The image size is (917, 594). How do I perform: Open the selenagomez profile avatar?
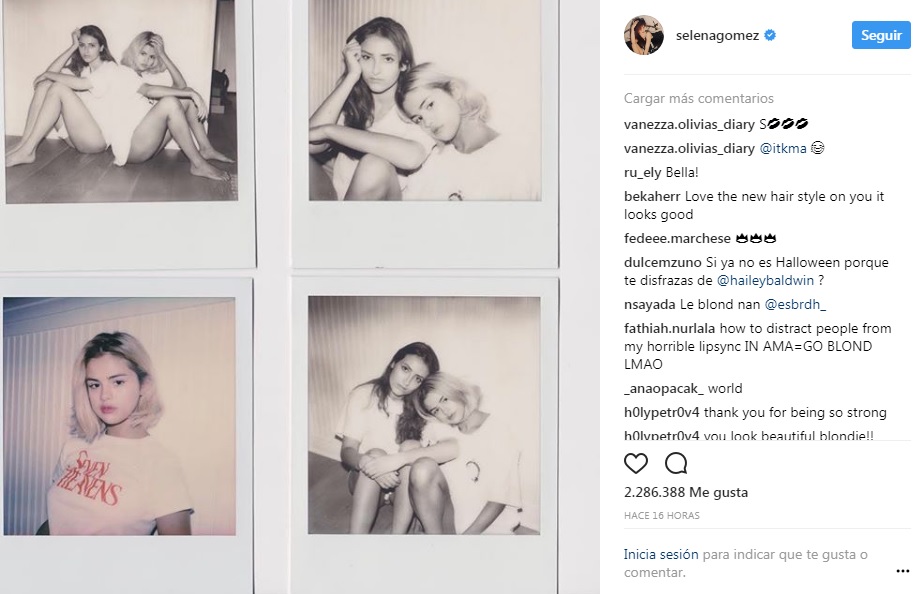point(644,35)
